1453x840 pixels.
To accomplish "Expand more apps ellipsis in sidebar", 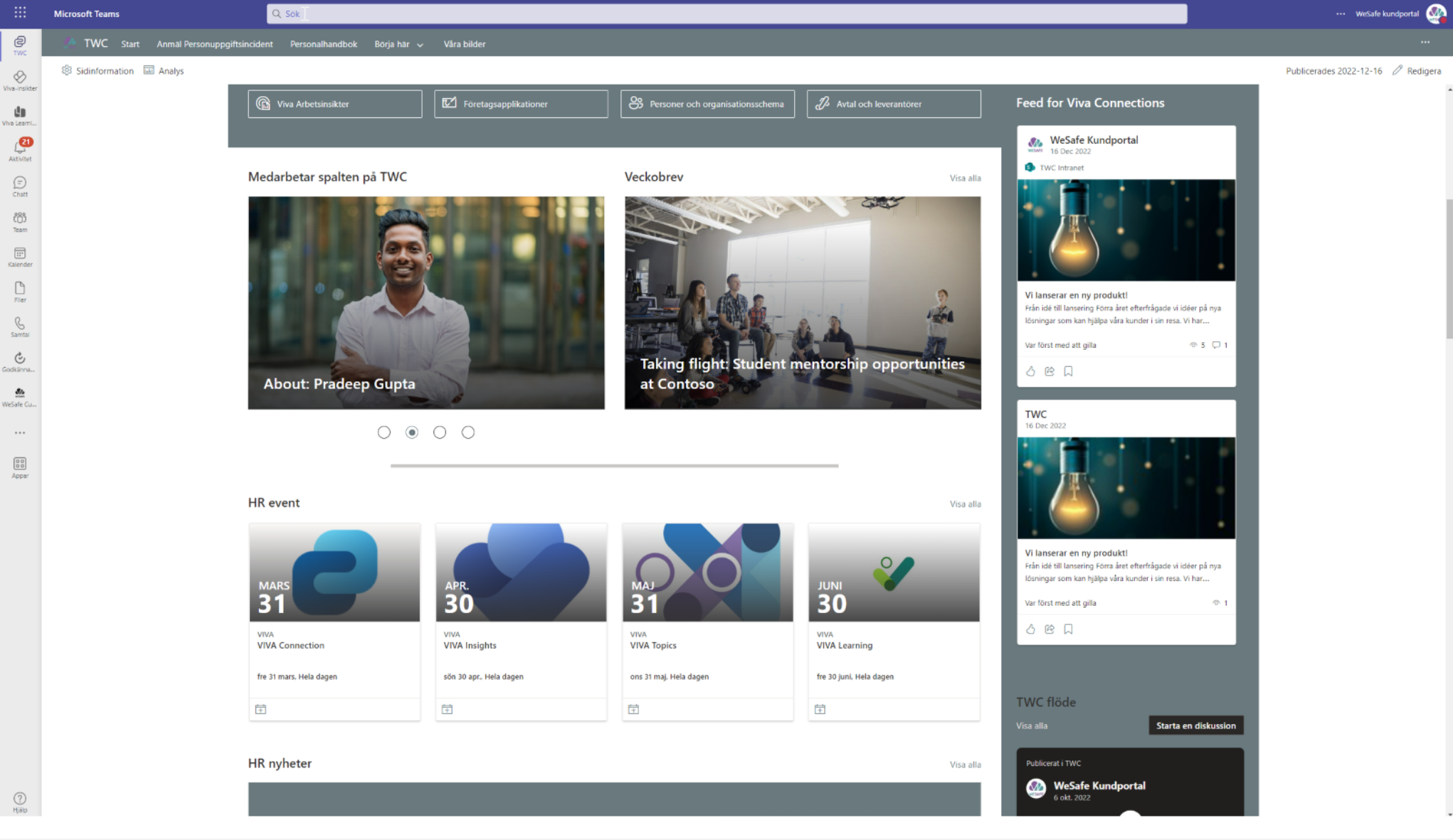I will (x=20, y=432).
